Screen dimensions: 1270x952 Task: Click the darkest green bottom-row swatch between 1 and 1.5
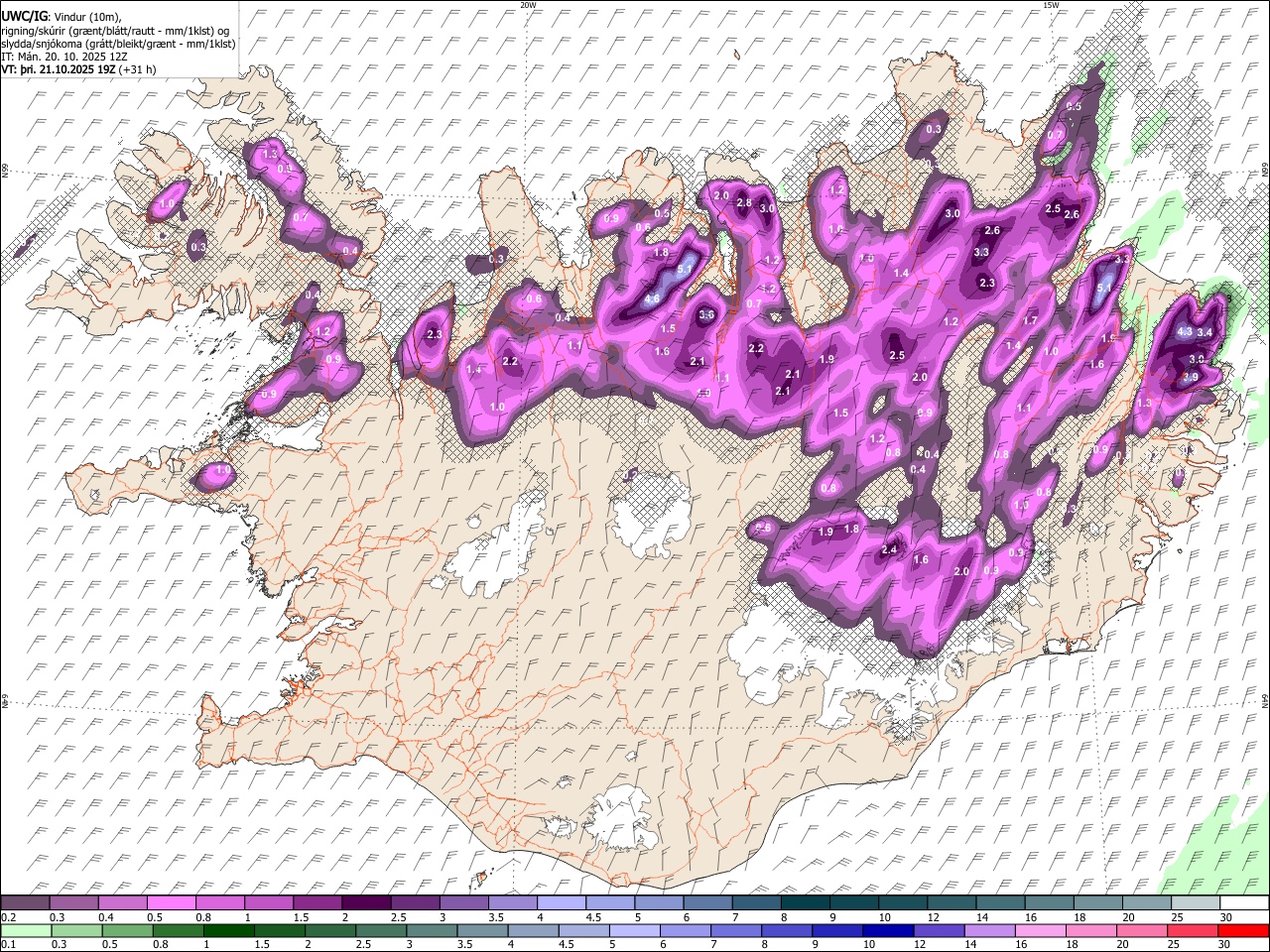(x=230, y=930)
